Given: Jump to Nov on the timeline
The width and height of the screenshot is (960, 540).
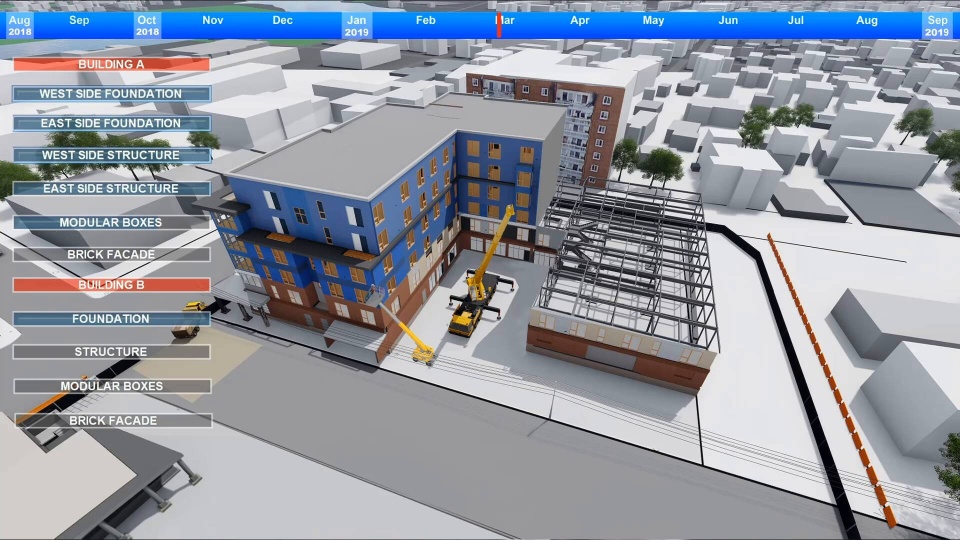Looking at the screenshot, I should pos(212,20).
